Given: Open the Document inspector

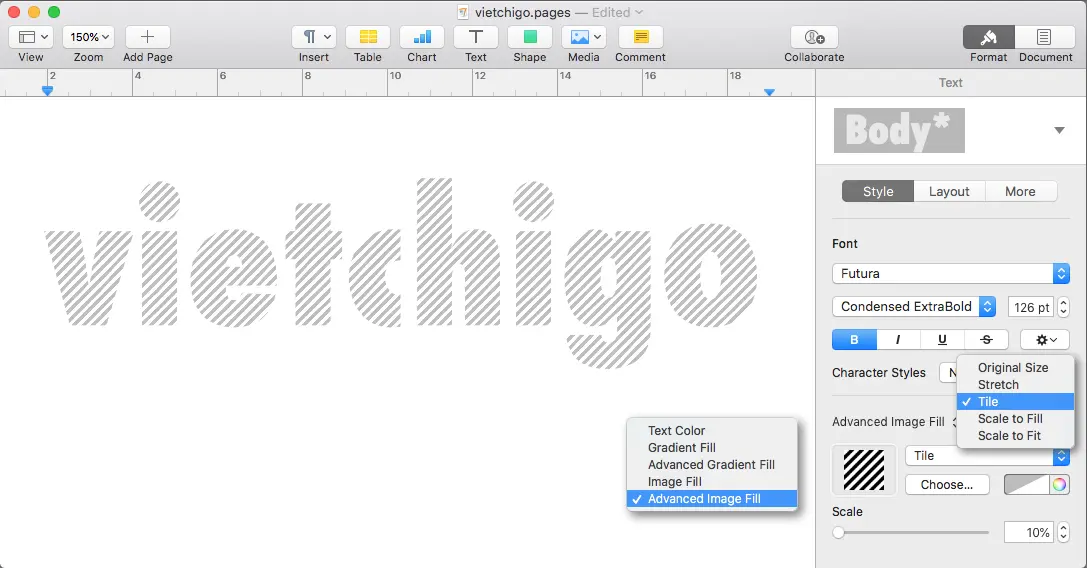Looking at the screenshot, I should [x=1044, y=37].
